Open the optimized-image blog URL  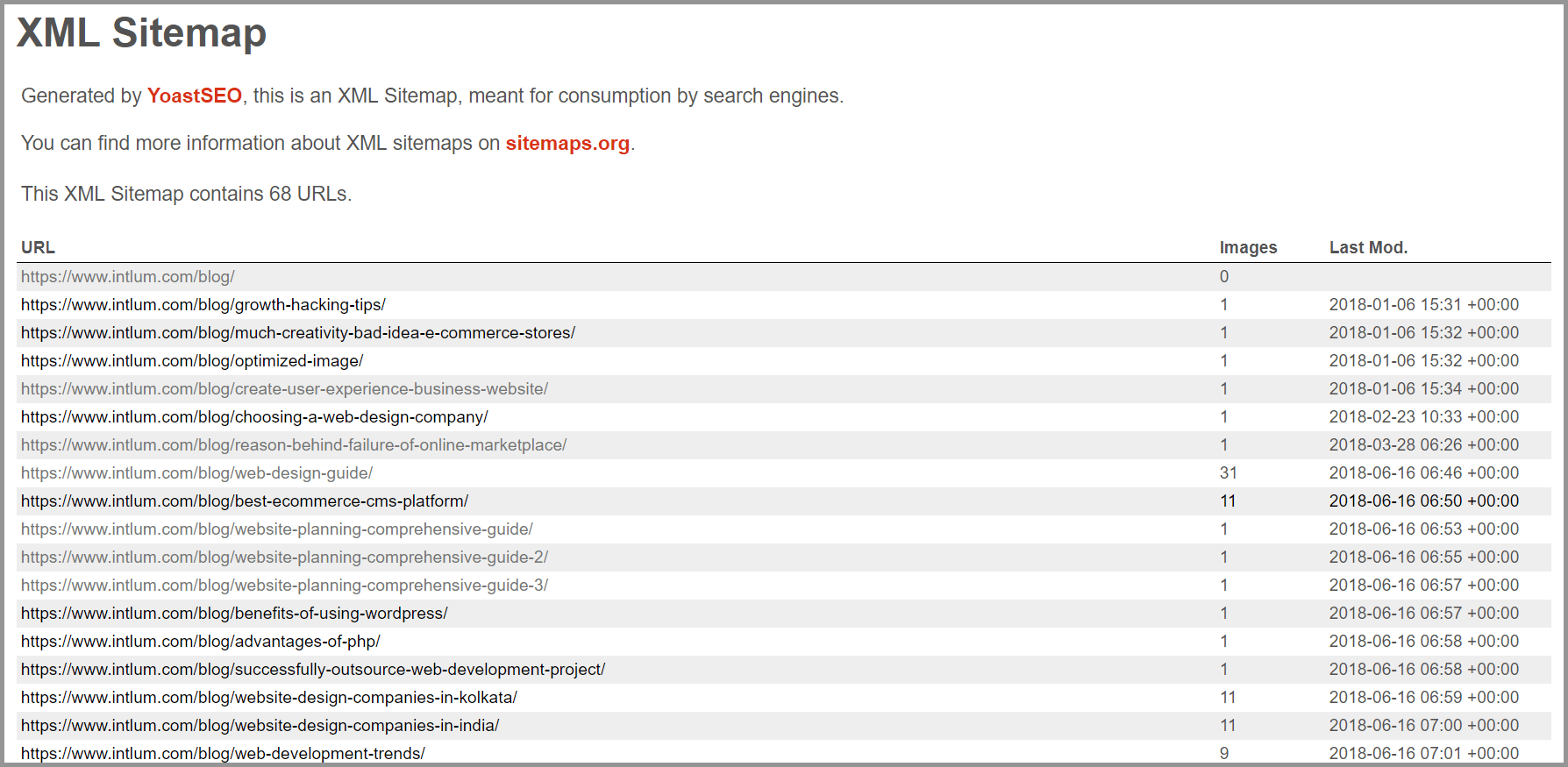pyautogui.click(x=192, y=361)
